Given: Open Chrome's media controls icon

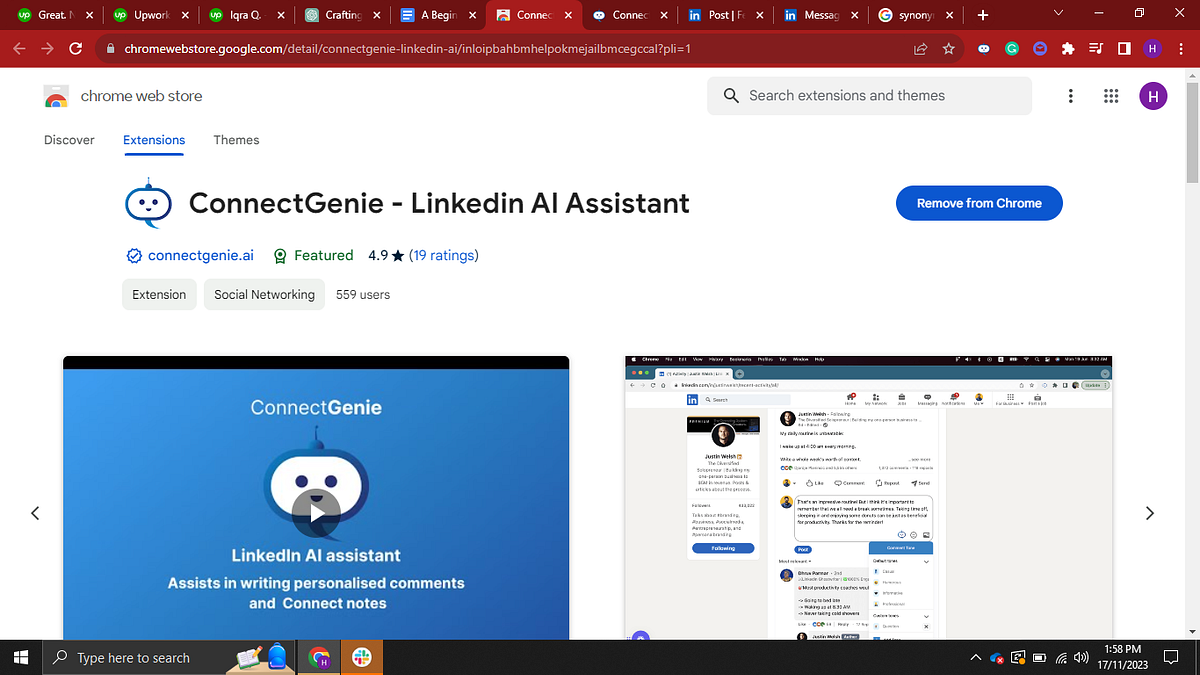Looking at the screenshot, I should pyautogui.click(x=1096, y=48).
